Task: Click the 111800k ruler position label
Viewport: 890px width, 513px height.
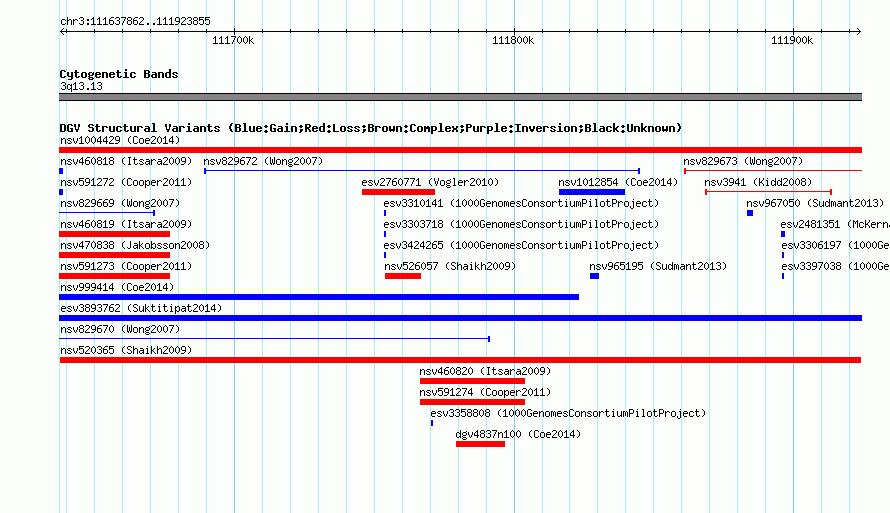Action: 513,40
